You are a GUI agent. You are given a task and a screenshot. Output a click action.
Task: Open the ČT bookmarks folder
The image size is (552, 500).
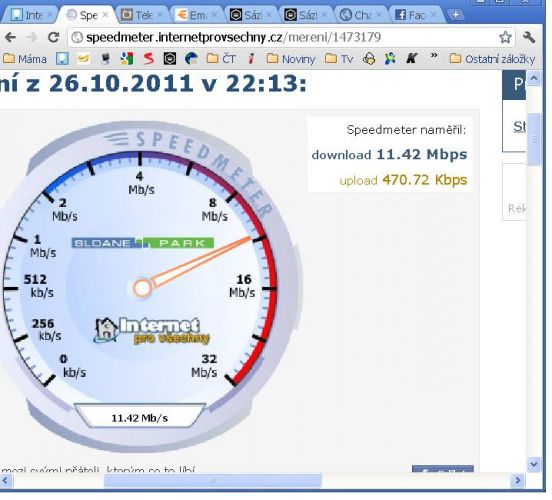pos(221,59)
